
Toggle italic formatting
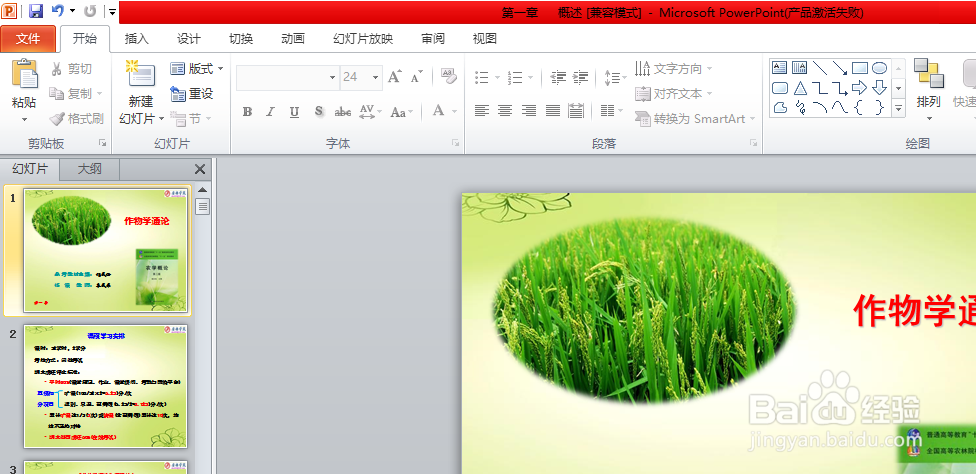point(271,112)
